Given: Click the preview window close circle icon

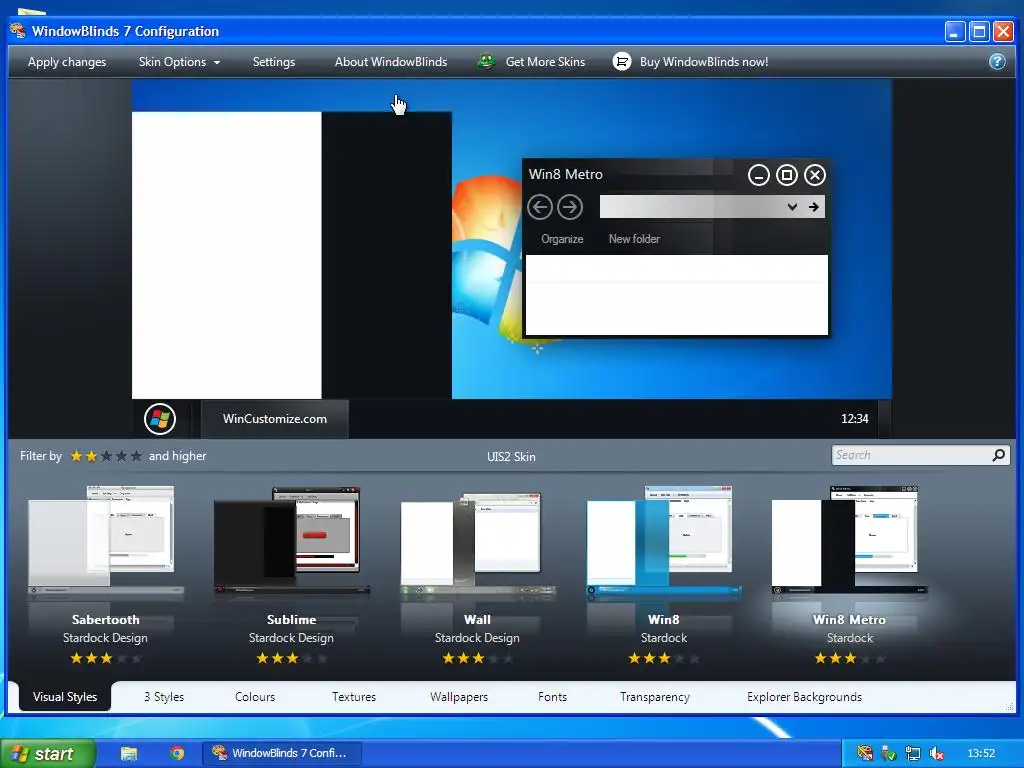Looking at the screenshot, I should [x=814, y=175].
